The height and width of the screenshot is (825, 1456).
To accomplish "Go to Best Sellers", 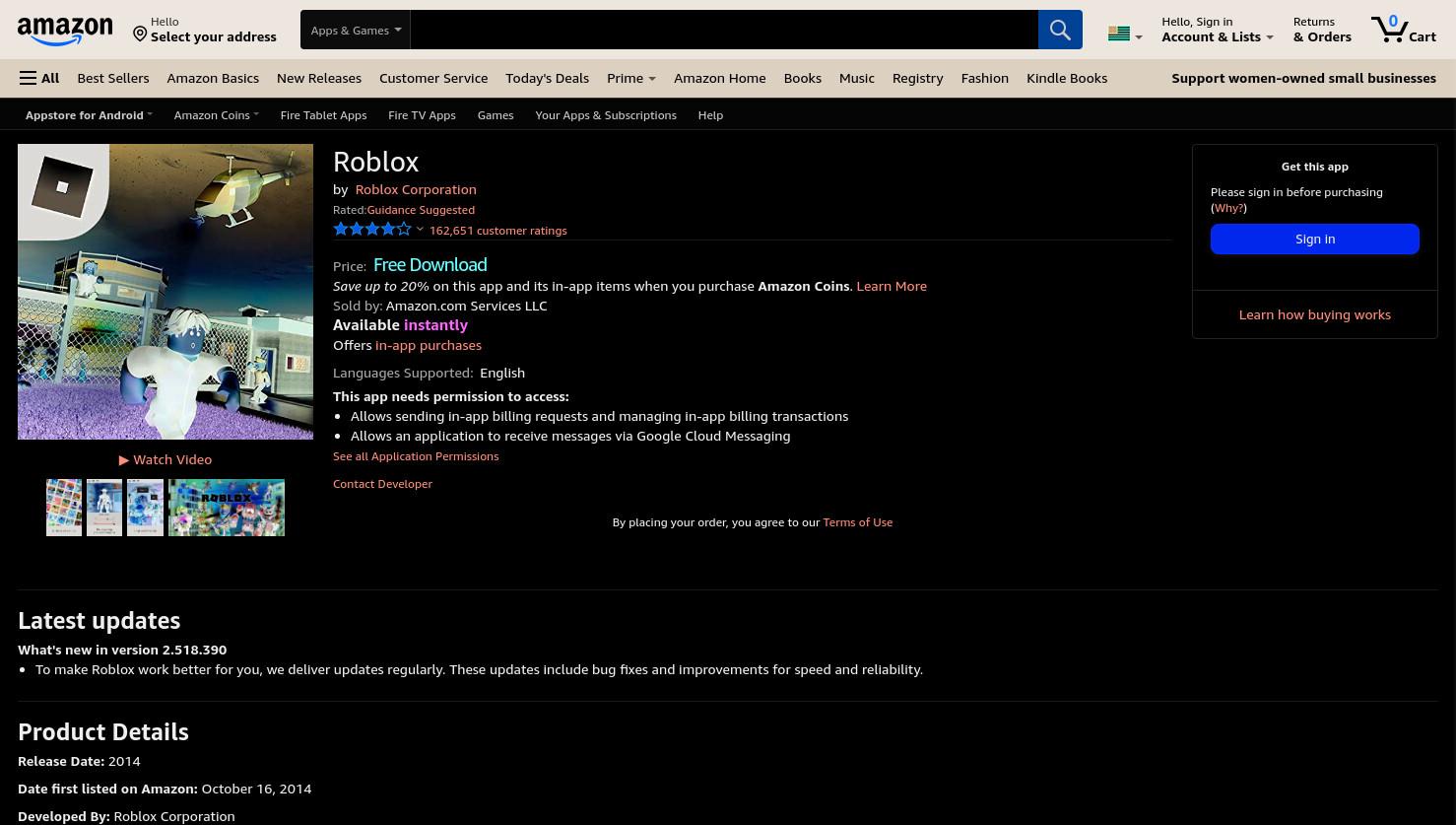I will click(113, 78).
